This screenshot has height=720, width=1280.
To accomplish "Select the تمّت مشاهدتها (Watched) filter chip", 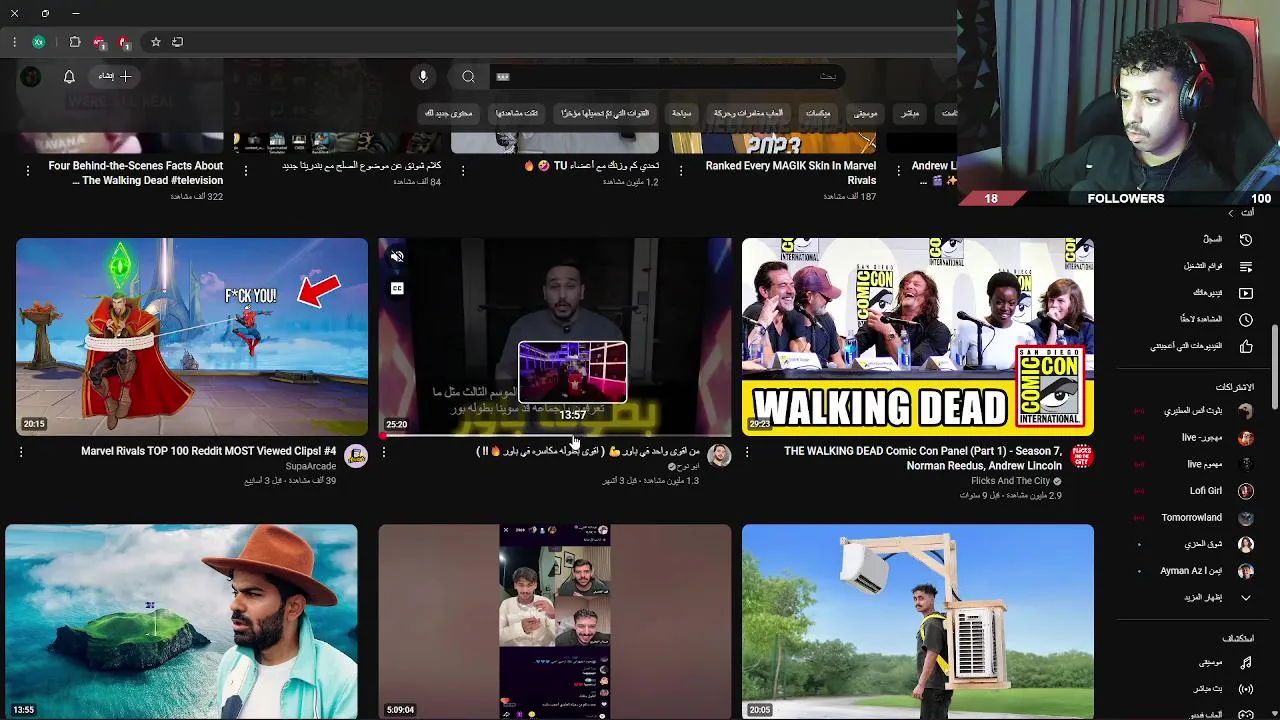I will (517, 113).
